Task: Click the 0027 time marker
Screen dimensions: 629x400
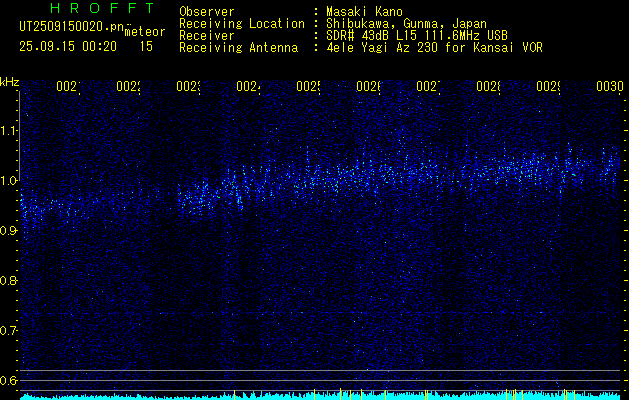Action: (x=428, y=86)
